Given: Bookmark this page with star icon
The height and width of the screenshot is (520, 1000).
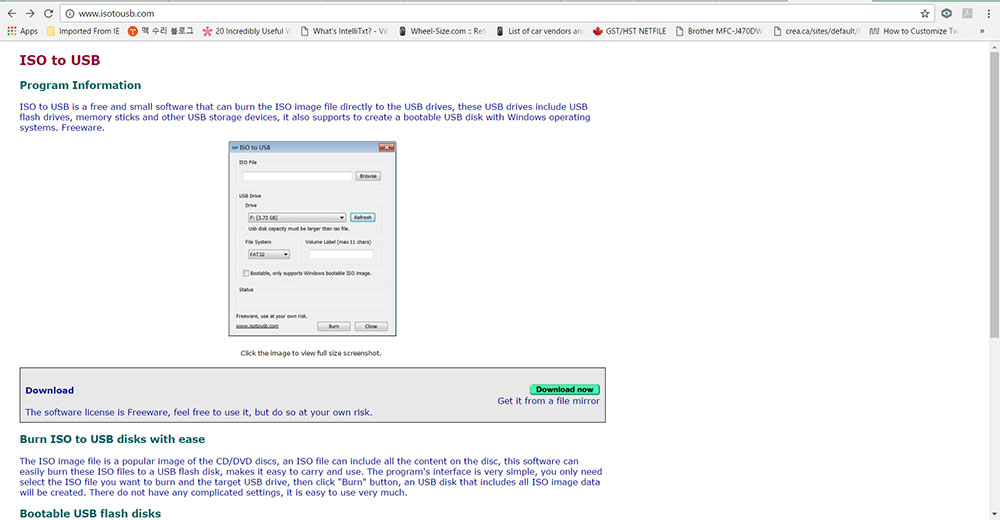Looking at the screenshot, I should point(925,13).
